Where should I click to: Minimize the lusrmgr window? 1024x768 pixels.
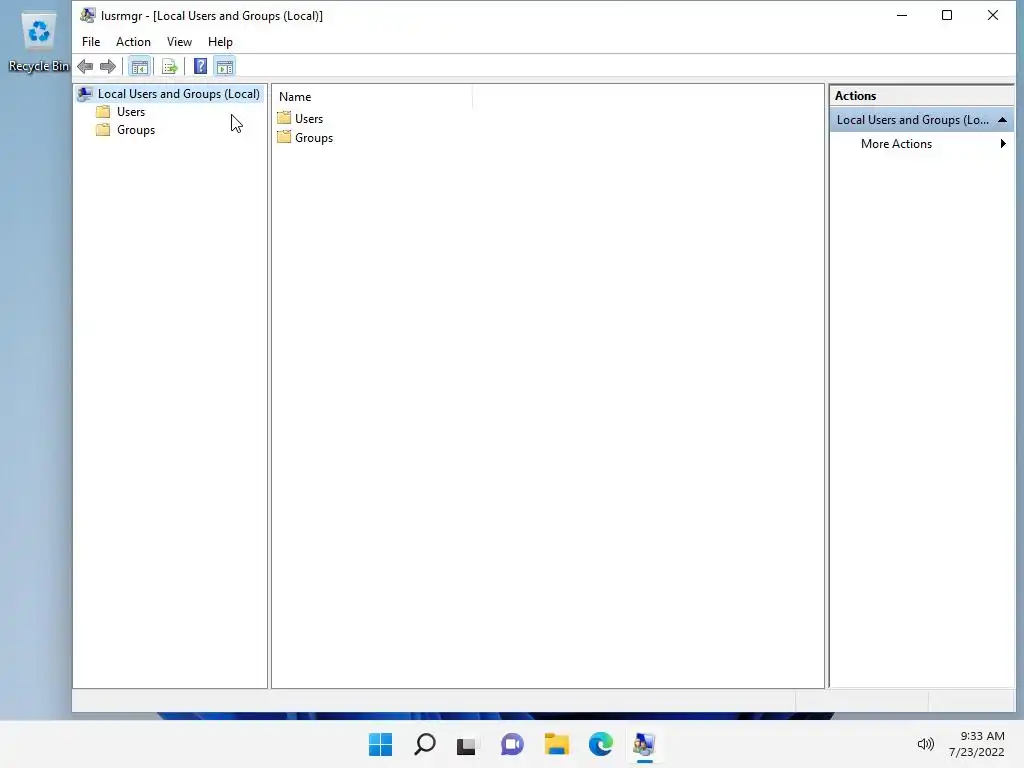[x=902, y=15]
